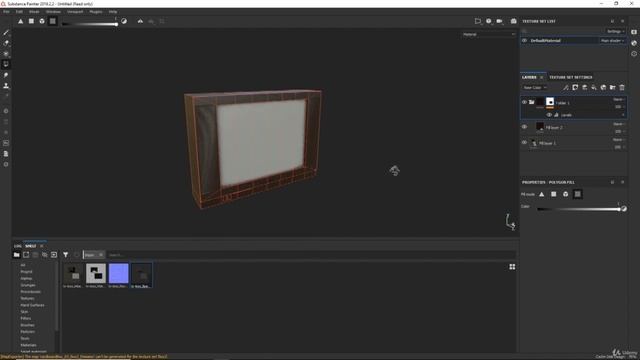
Task: Toggle the symmetry button in top toolbar
Action: pos(140,21)
